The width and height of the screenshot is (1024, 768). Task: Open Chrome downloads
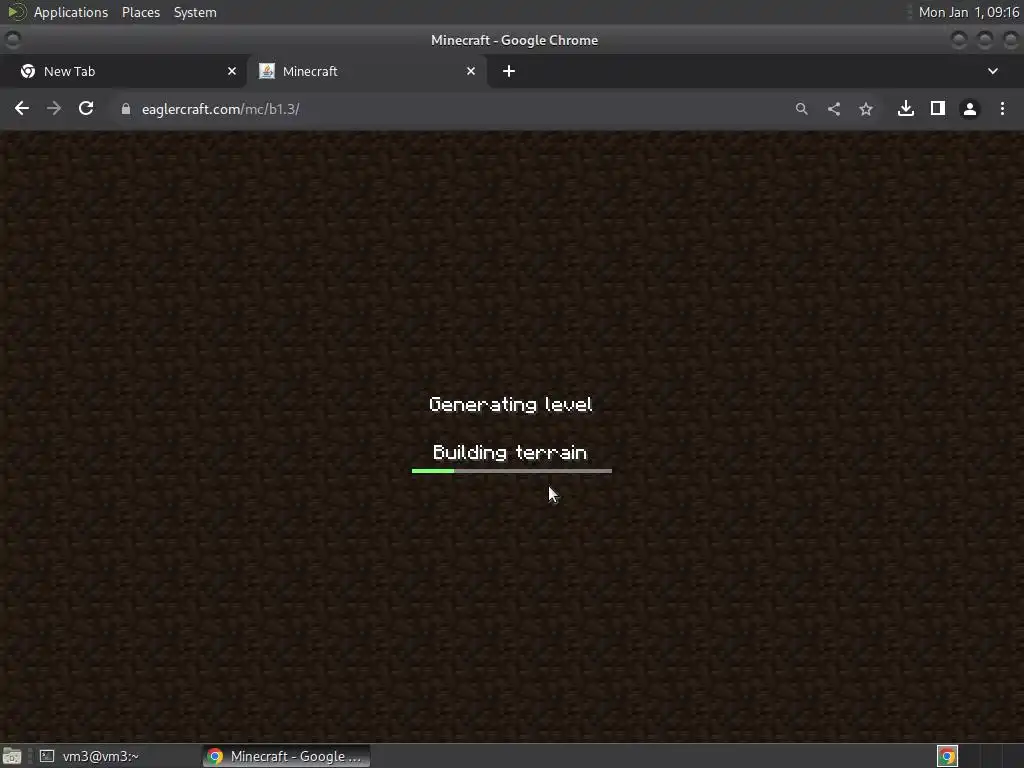pos(906,108)
